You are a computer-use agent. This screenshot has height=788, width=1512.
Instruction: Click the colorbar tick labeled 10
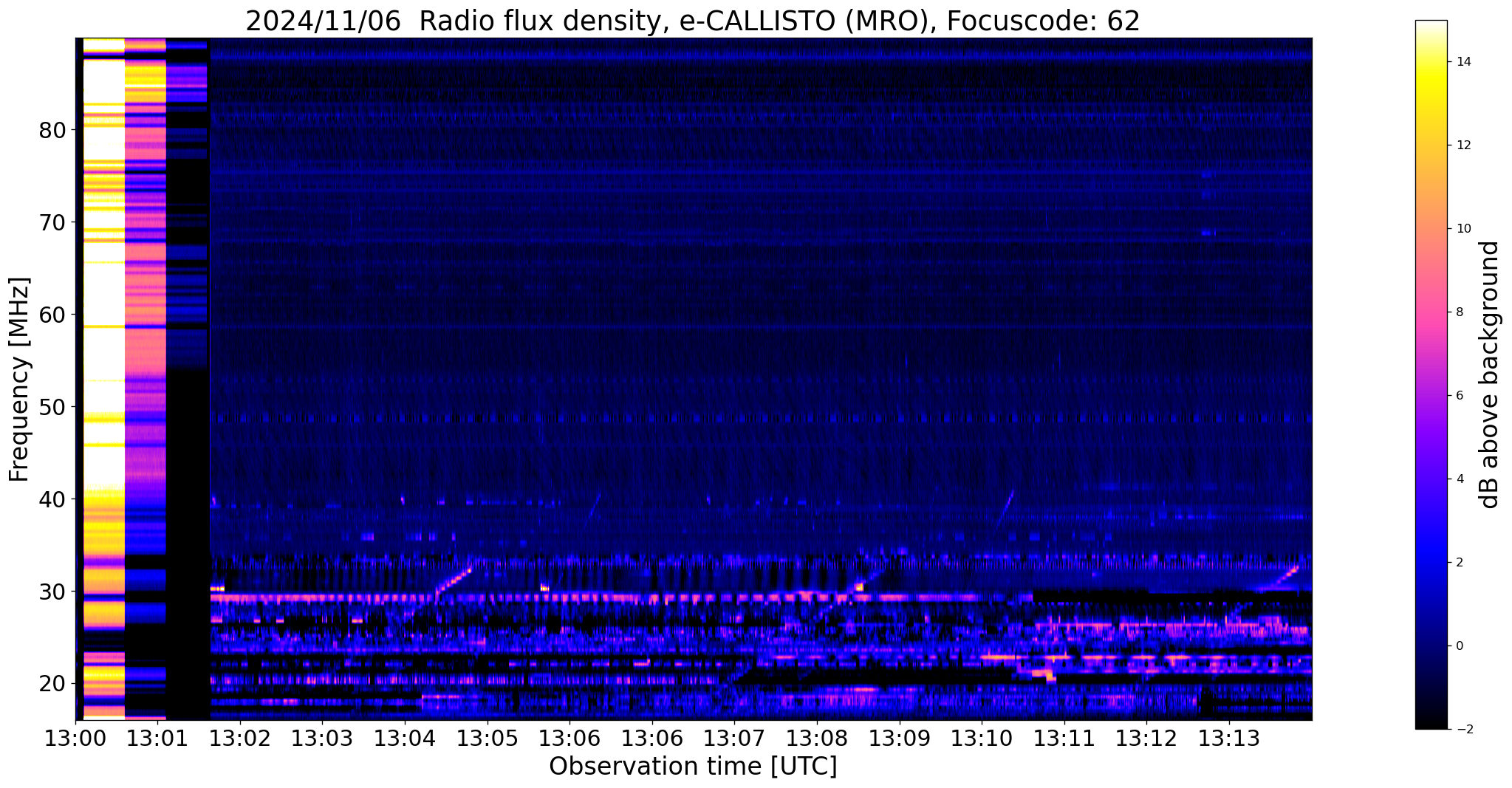1463,229
